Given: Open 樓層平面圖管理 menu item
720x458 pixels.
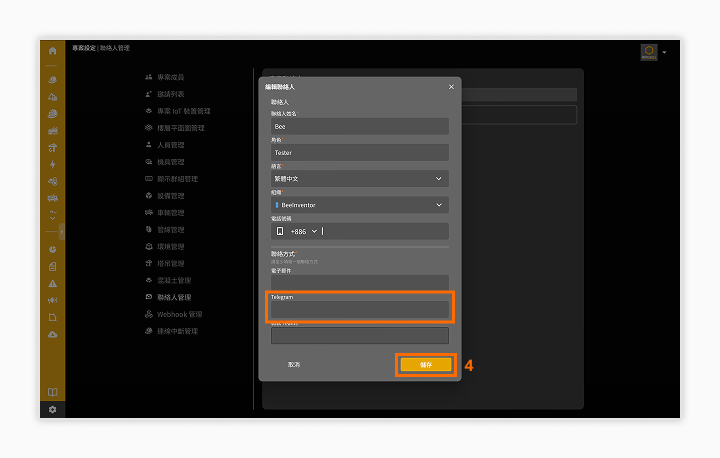Looking at the screenshot, I should [x=174, y=128].
